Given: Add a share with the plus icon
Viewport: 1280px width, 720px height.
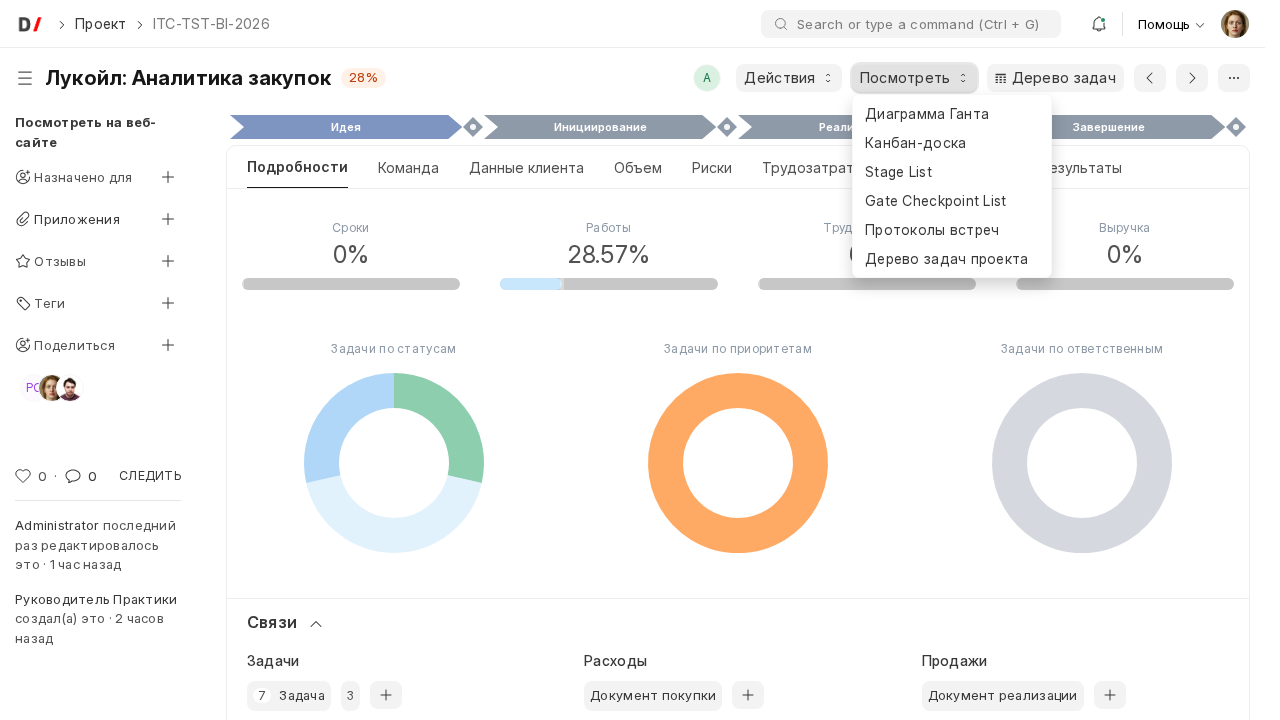Looking at the screenshot, I should tap(168, 345).
